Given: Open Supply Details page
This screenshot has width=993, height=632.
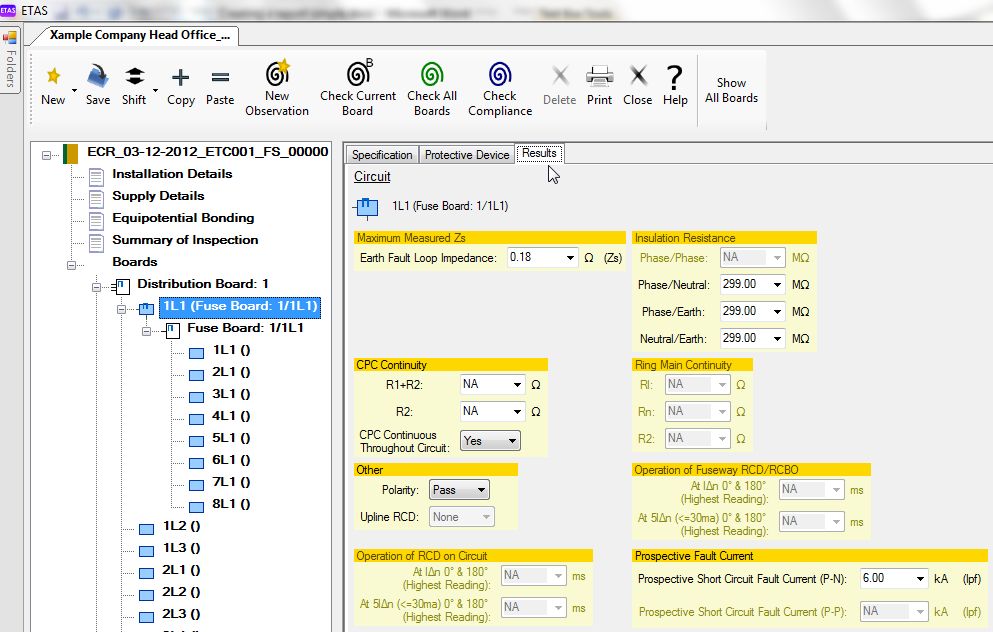Looking at the screenshot, I should point(158,196).
